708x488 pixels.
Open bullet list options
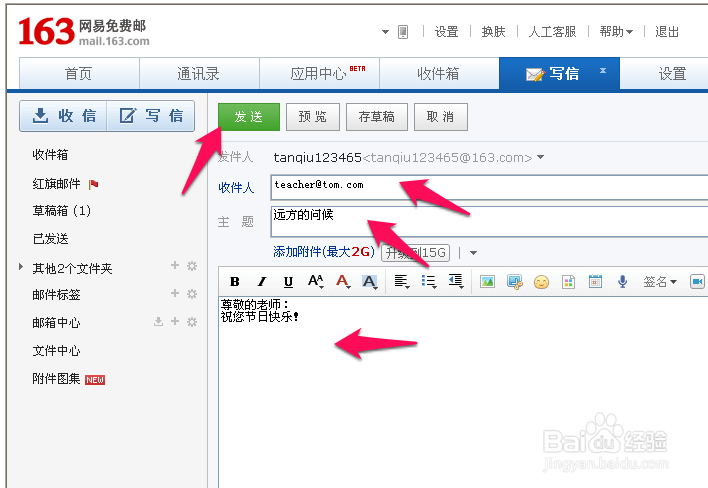pyautogui.click(x=429, y=282)
